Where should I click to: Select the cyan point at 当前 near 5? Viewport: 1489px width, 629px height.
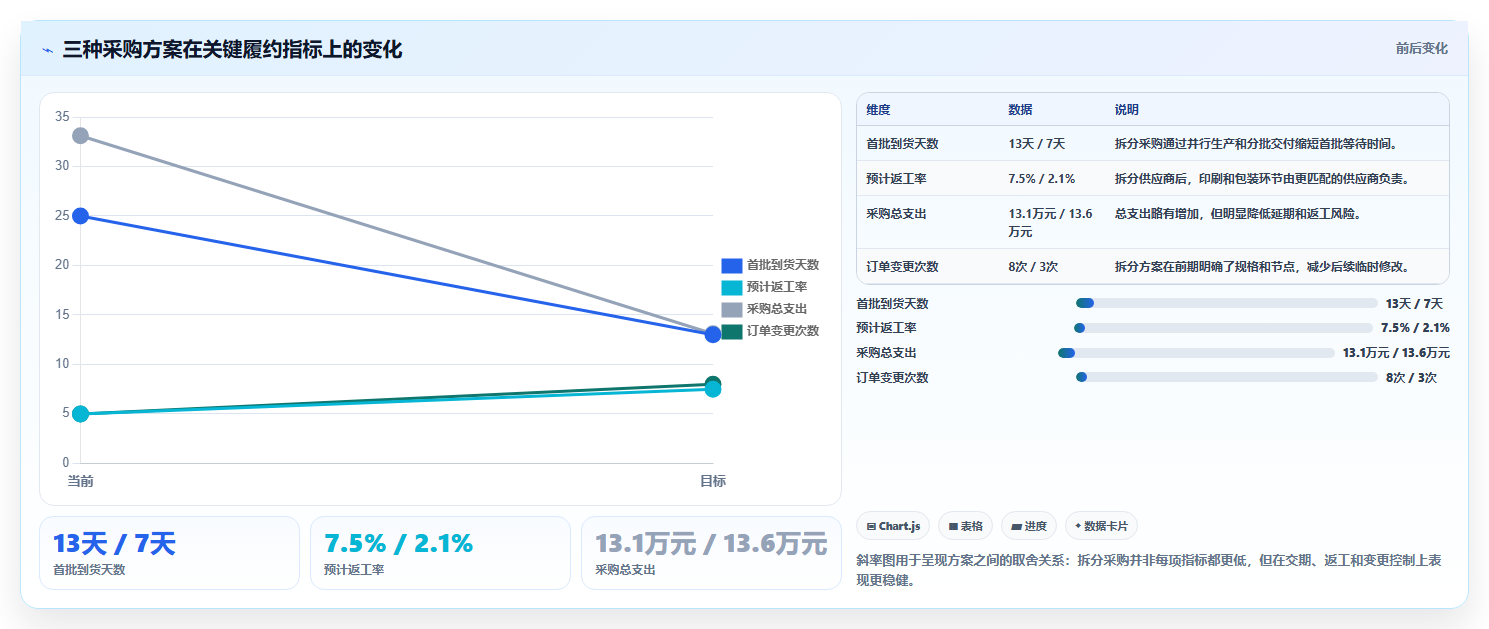point(80,414)
